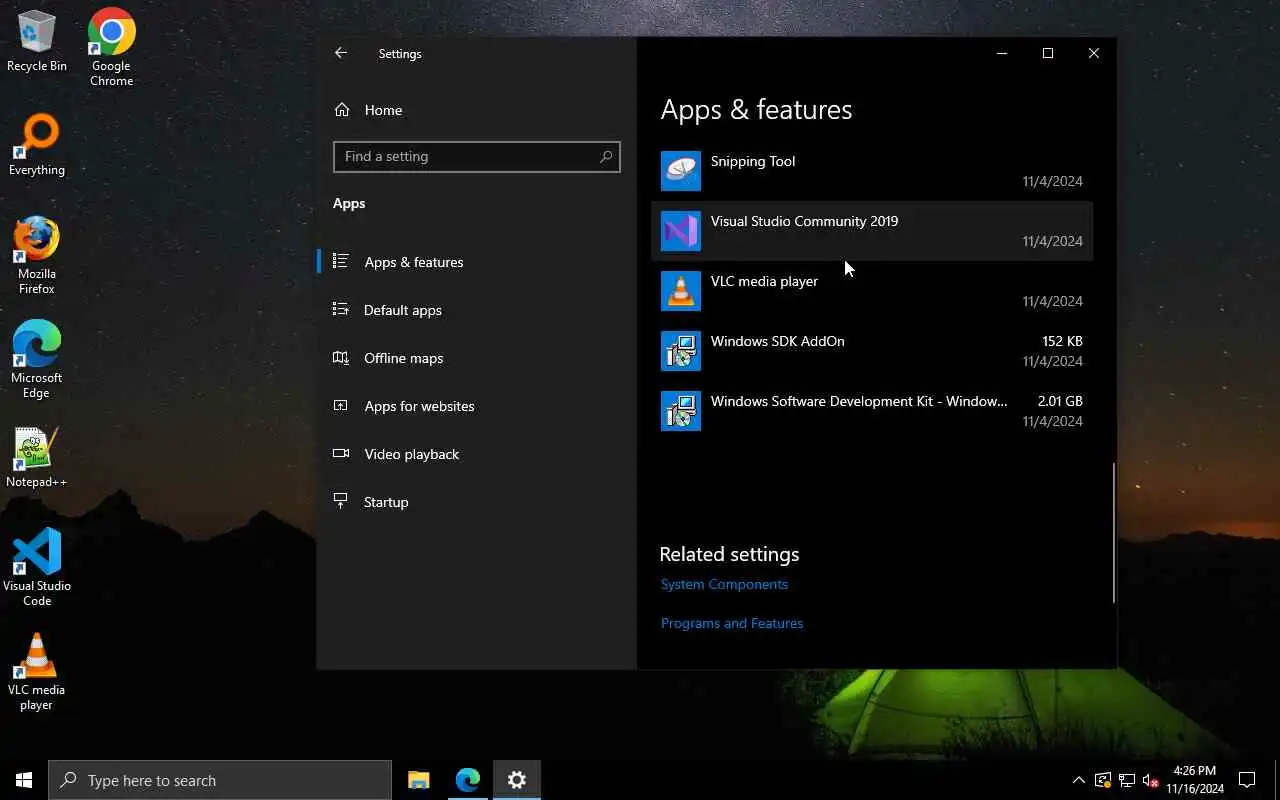Open Offline maps section

(x=476, y=358)
